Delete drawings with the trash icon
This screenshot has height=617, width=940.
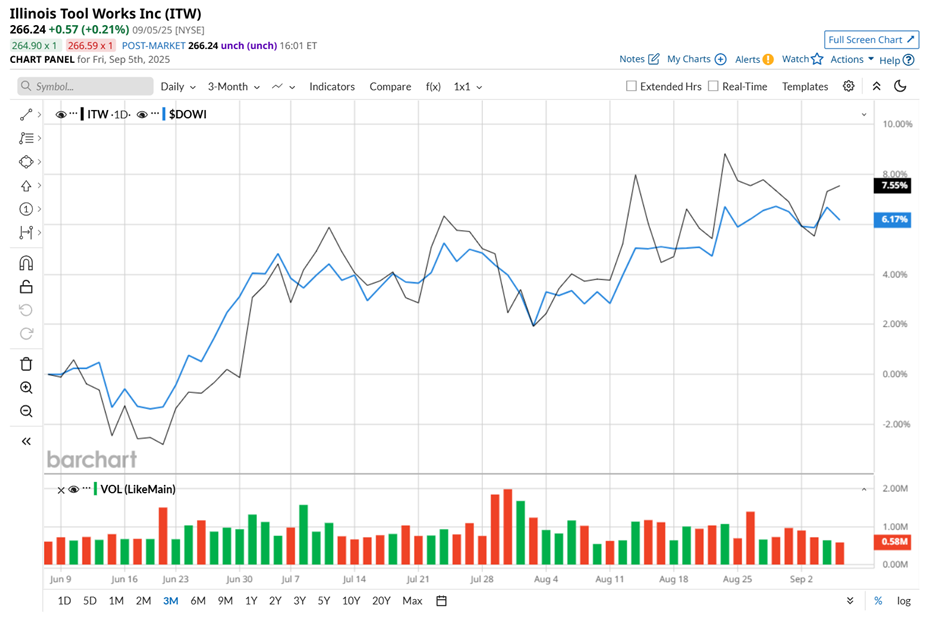click(x=26, y=364)
